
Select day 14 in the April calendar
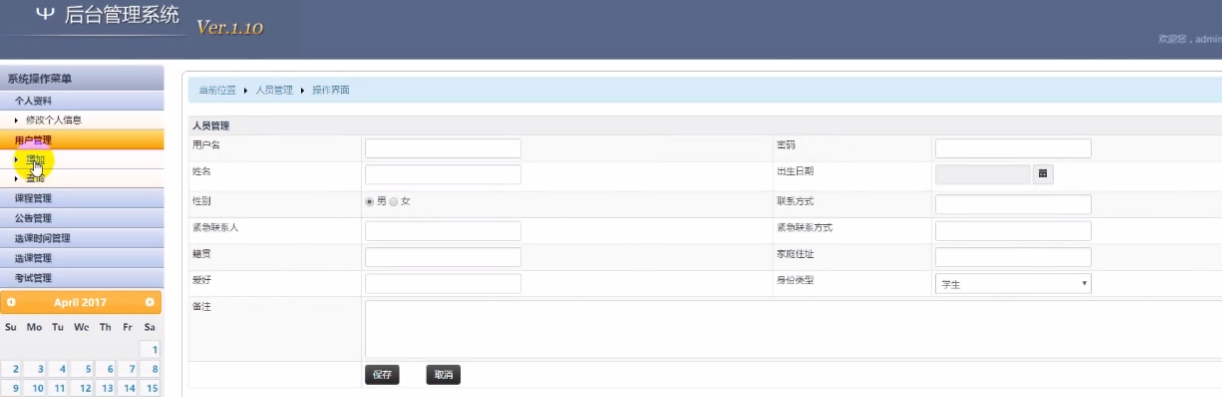pyautogui.click(x=128, y=388)
